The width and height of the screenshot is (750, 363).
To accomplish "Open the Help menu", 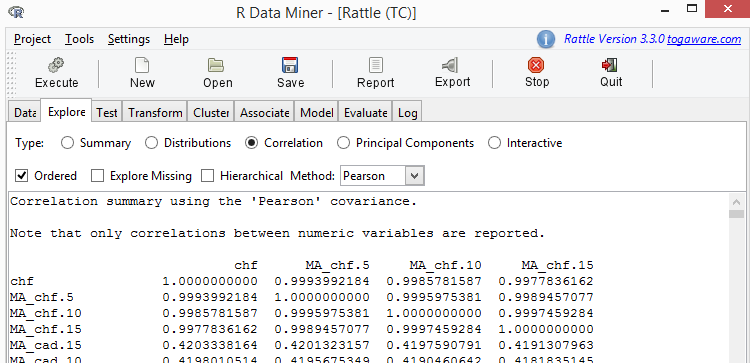I will click(x=176, y=39).
